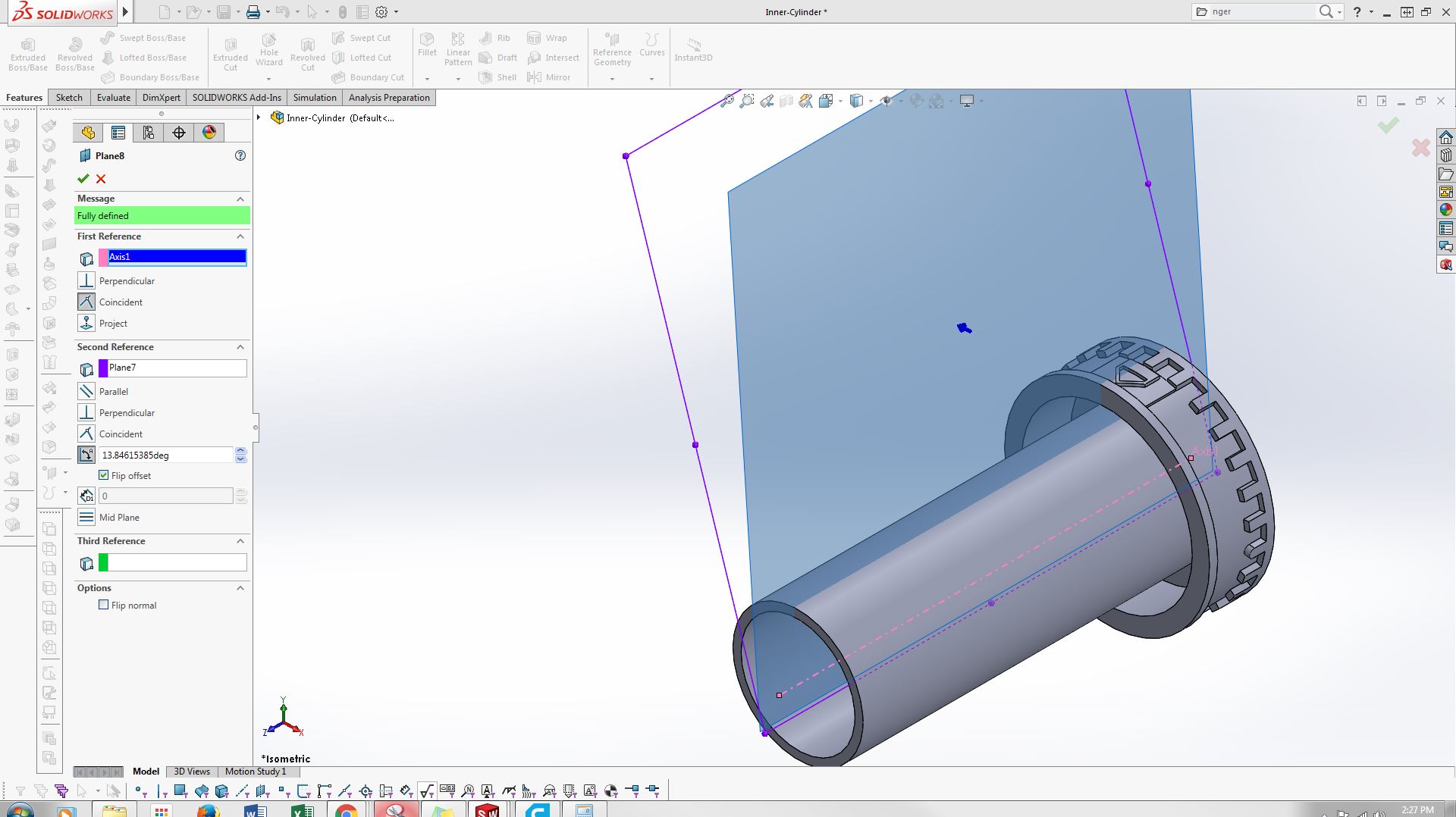
Task: Click the Section View icon
Action: click(x=786, y=101)
